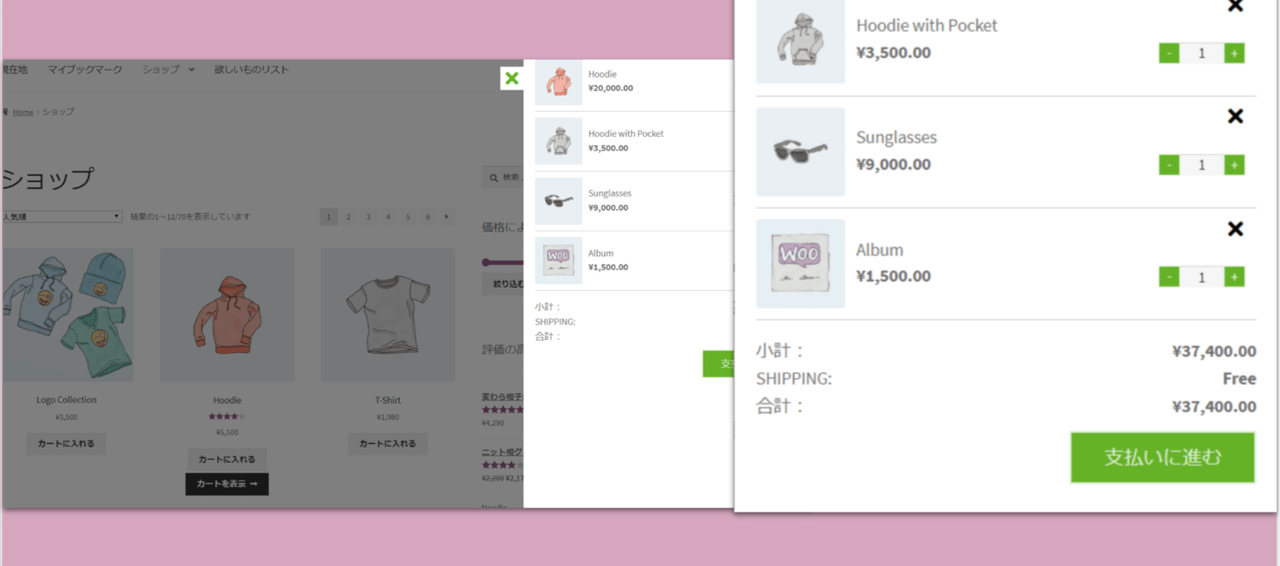Open the Album thumbnail in large cart
Image resolution: width=1280 pixels, height=566 pixels.
(x=800, y=264)
